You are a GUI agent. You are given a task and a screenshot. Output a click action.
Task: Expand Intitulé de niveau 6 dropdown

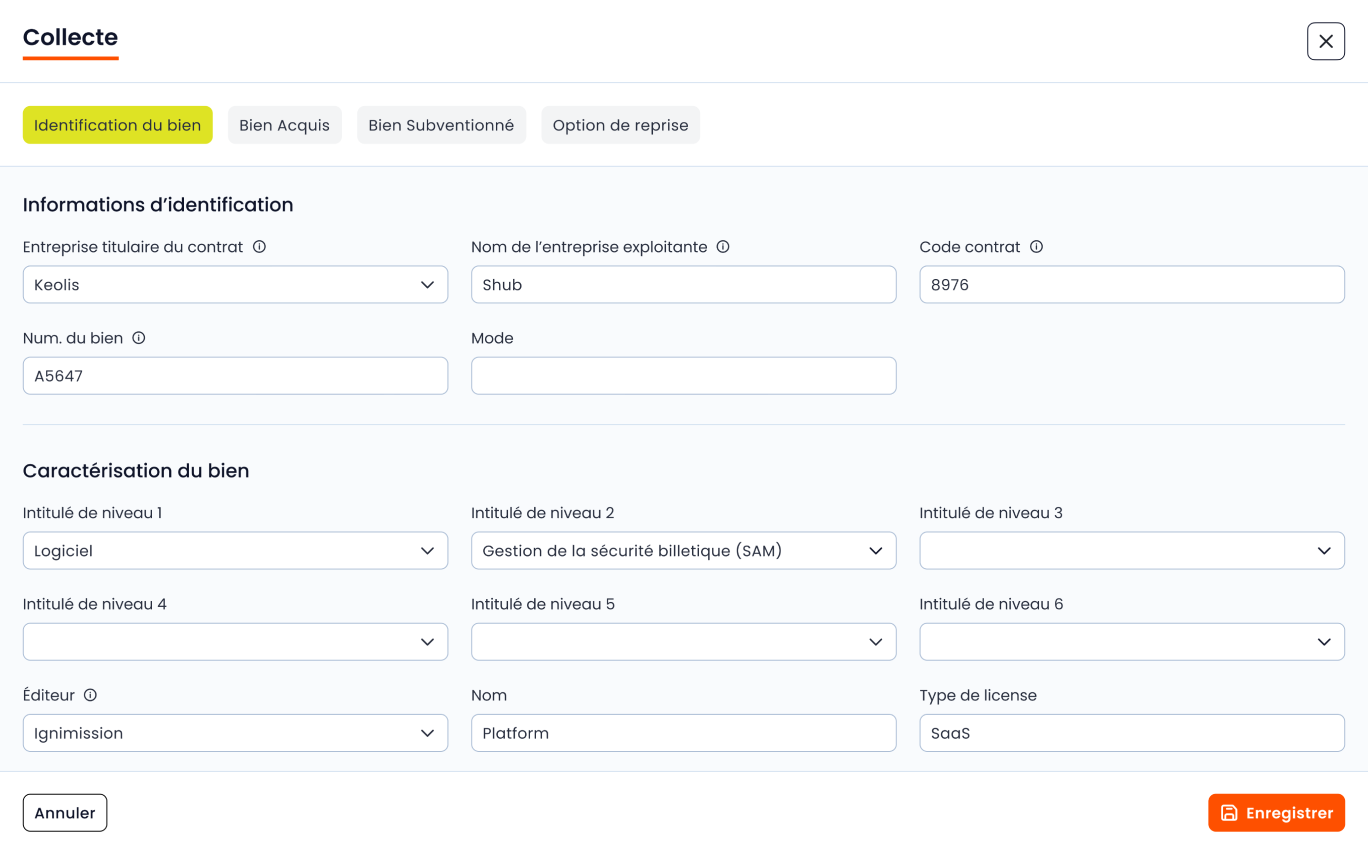point(1131,642)
